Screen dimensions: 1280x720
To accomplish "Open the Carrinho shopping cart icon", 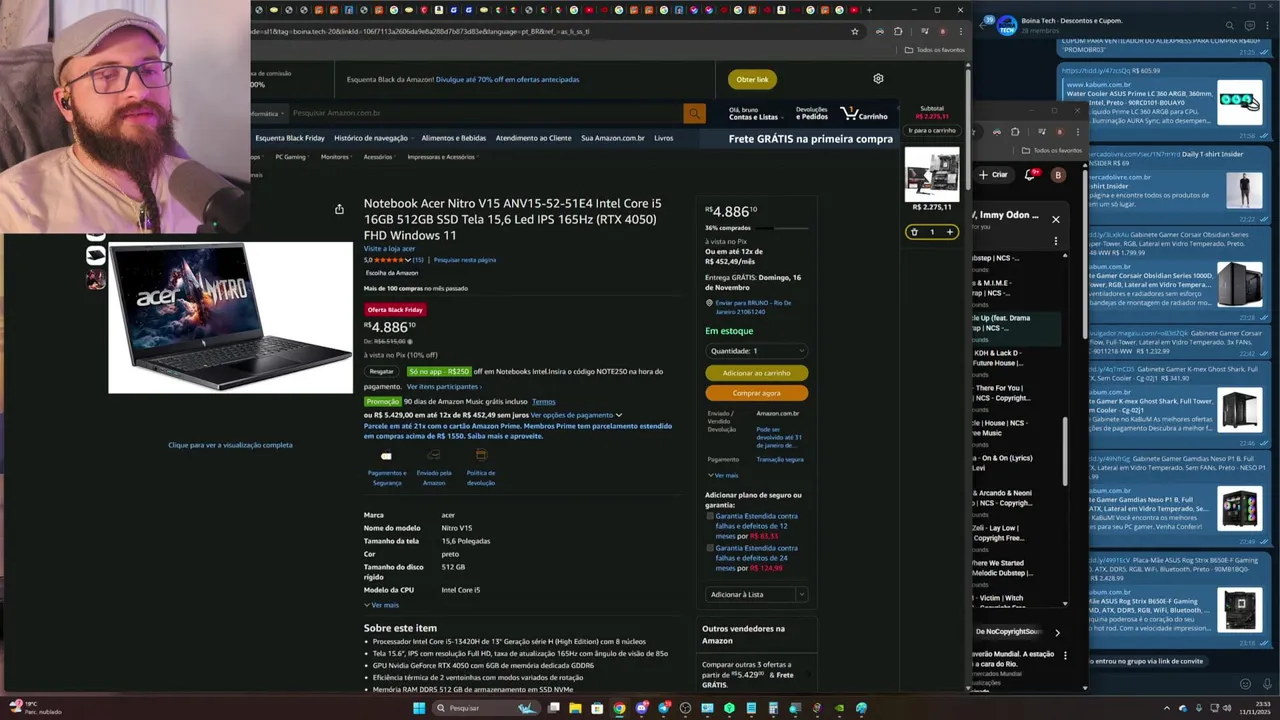I will pos(864,113).
